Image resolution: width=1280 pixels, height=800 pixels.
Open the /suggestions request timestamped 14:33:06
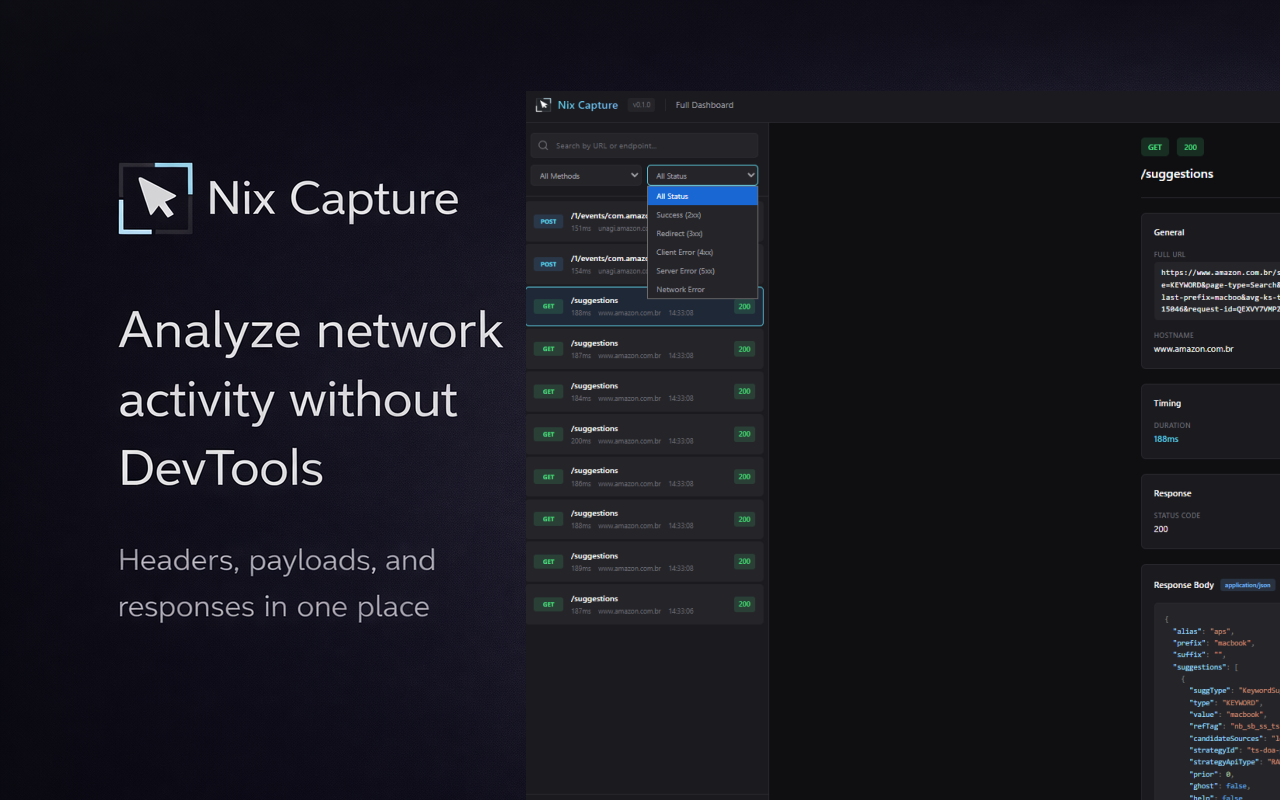(x=644, y=604)
